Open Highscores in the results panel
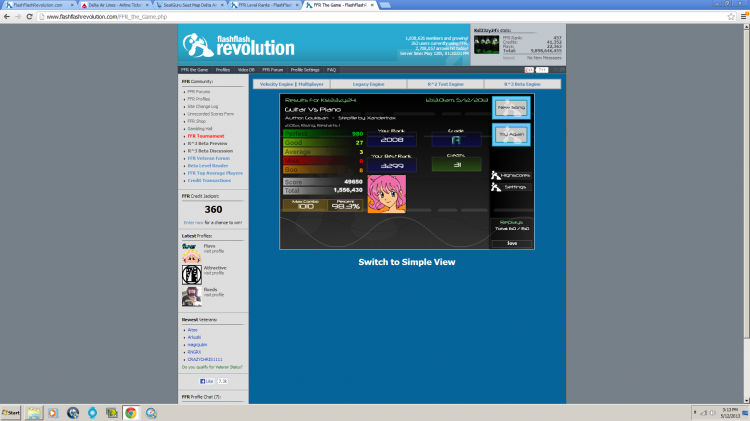The image size is (750, 421). (x=511, y=176)
